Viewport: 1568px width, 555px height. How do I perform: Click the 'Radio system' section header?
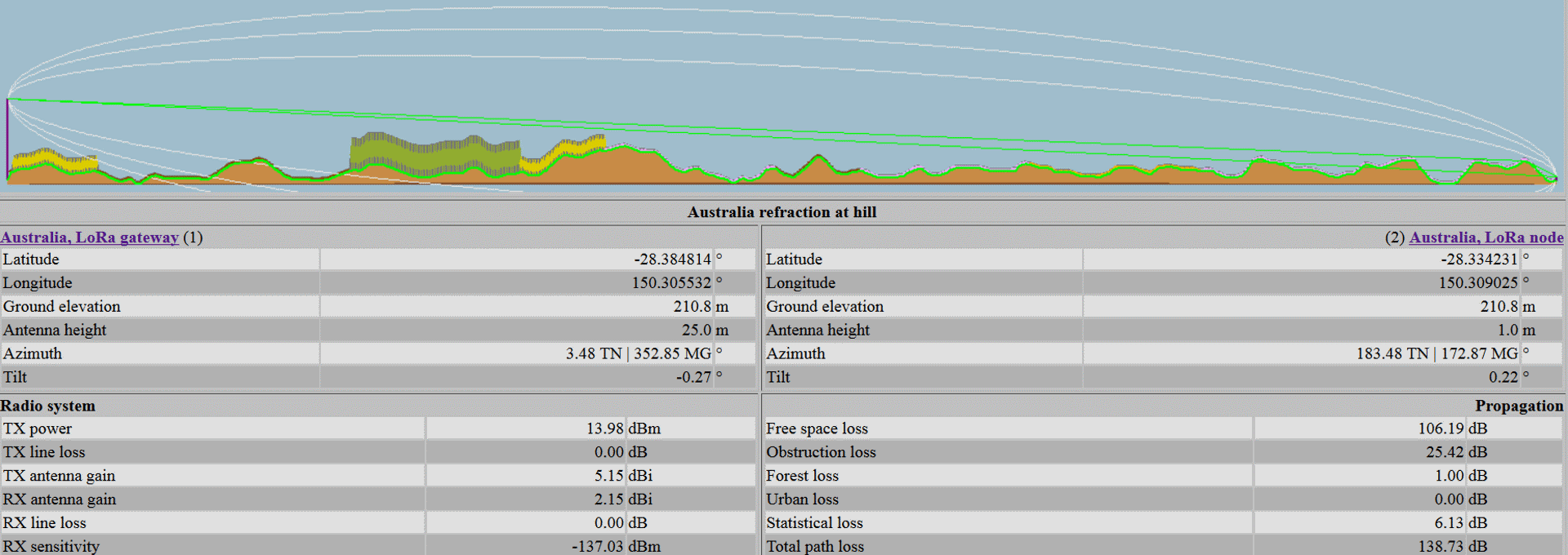(x=48, y=406)
